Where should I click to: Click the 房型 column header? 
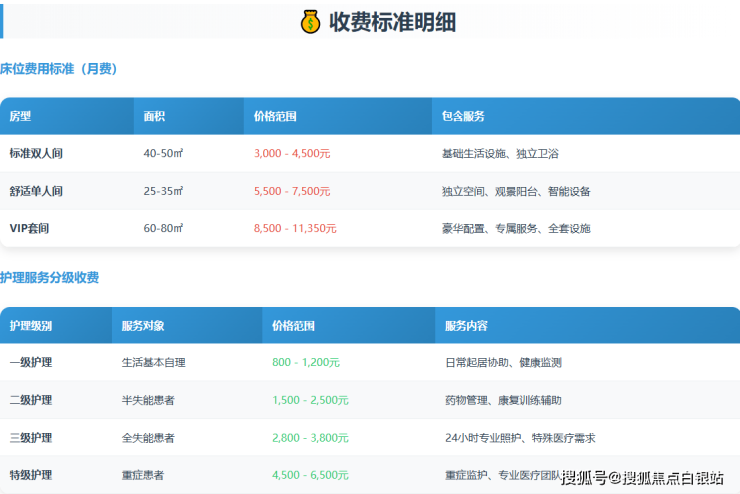(x=20, y=116)
